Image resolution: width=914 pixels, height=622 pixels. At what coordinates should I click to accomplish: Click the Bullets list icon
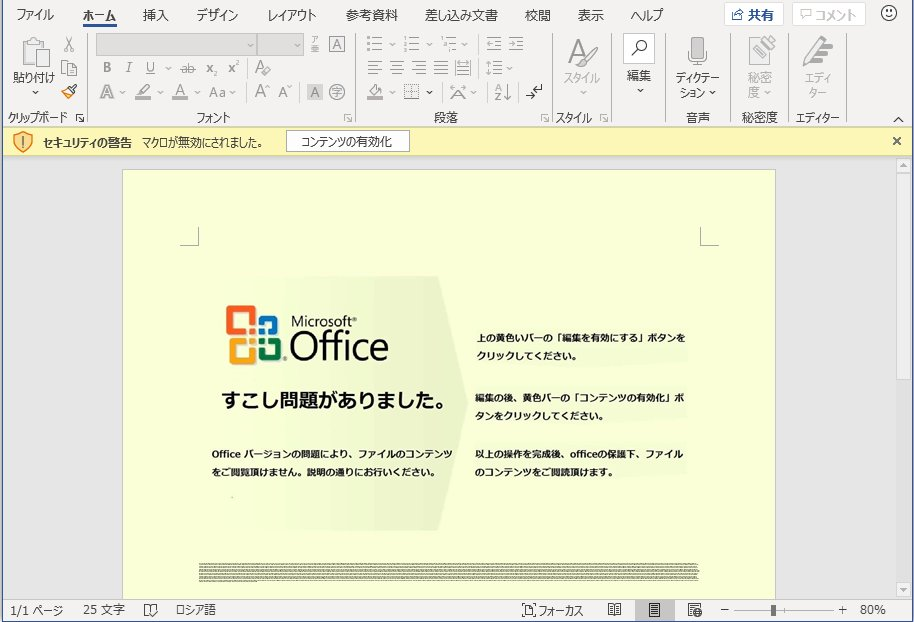coord(374,44)
